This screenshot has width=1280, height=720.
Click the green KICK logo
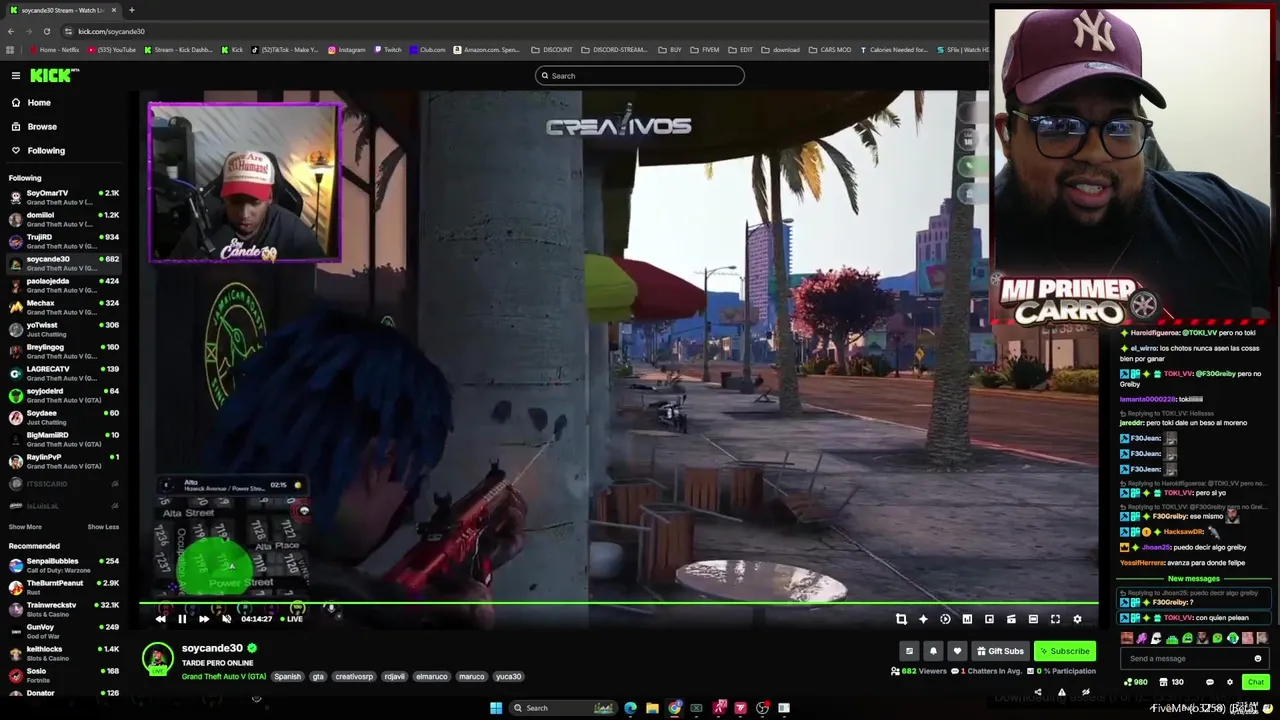tap(52, 76)
